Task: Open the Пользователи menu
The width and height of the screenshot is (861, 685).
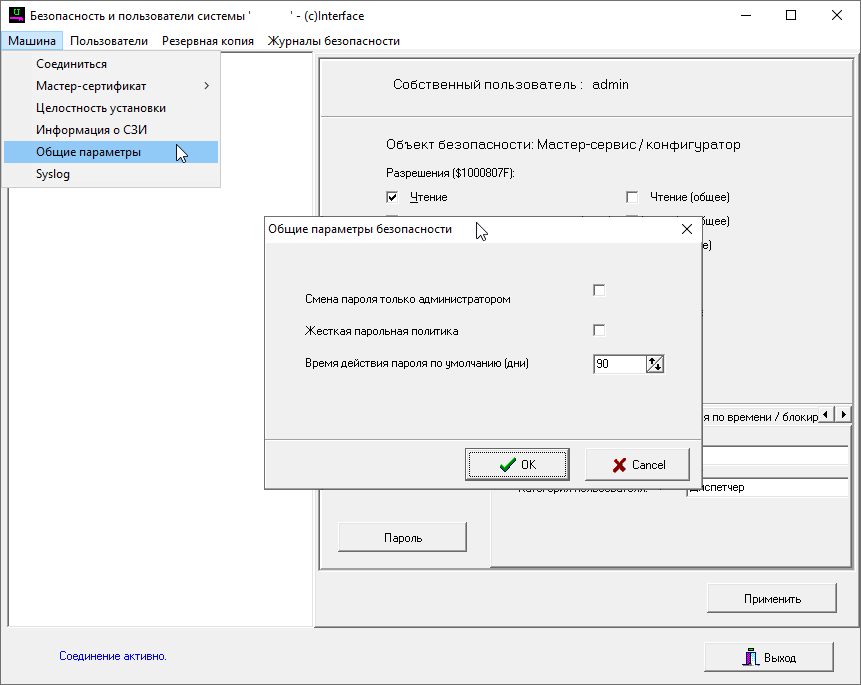Action: 109,41
